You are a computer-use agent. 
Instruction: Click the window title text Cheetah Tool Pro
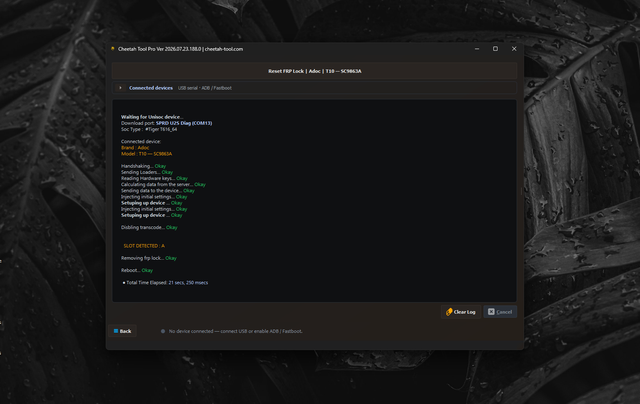point(180,49)
